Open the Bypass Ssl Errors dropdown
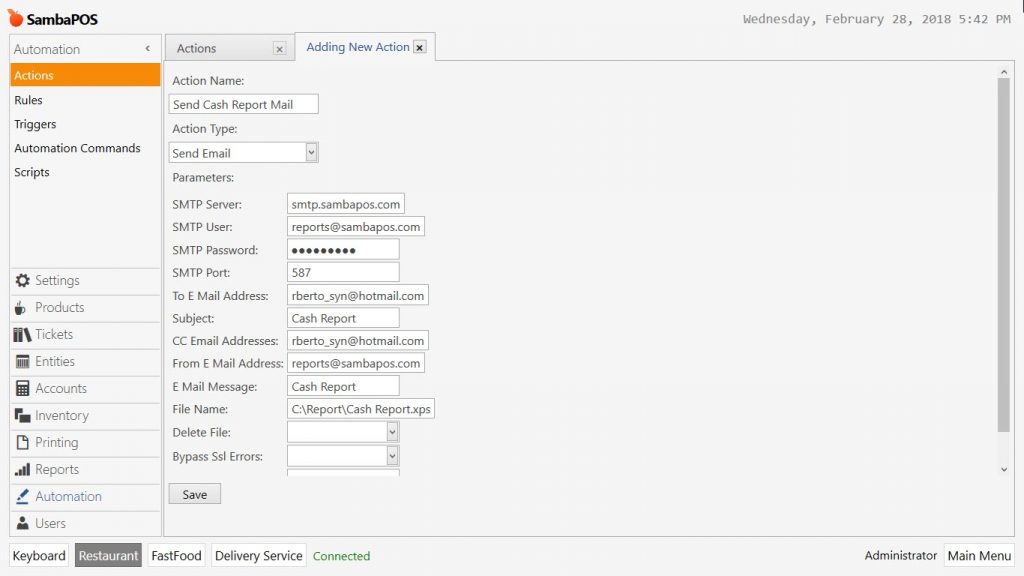Screen dimensions: 1024x576 (x=392, y=456)
